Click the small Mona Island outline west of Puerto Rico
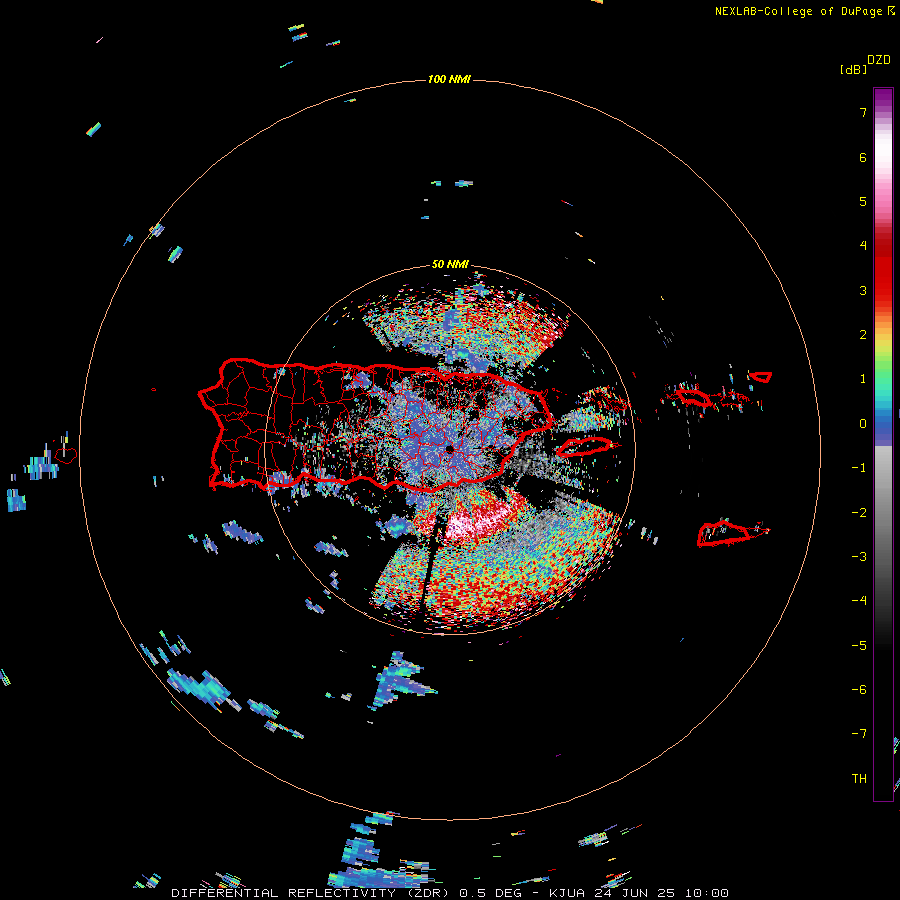Screen dimensions: 900x900 click(66, 456)
